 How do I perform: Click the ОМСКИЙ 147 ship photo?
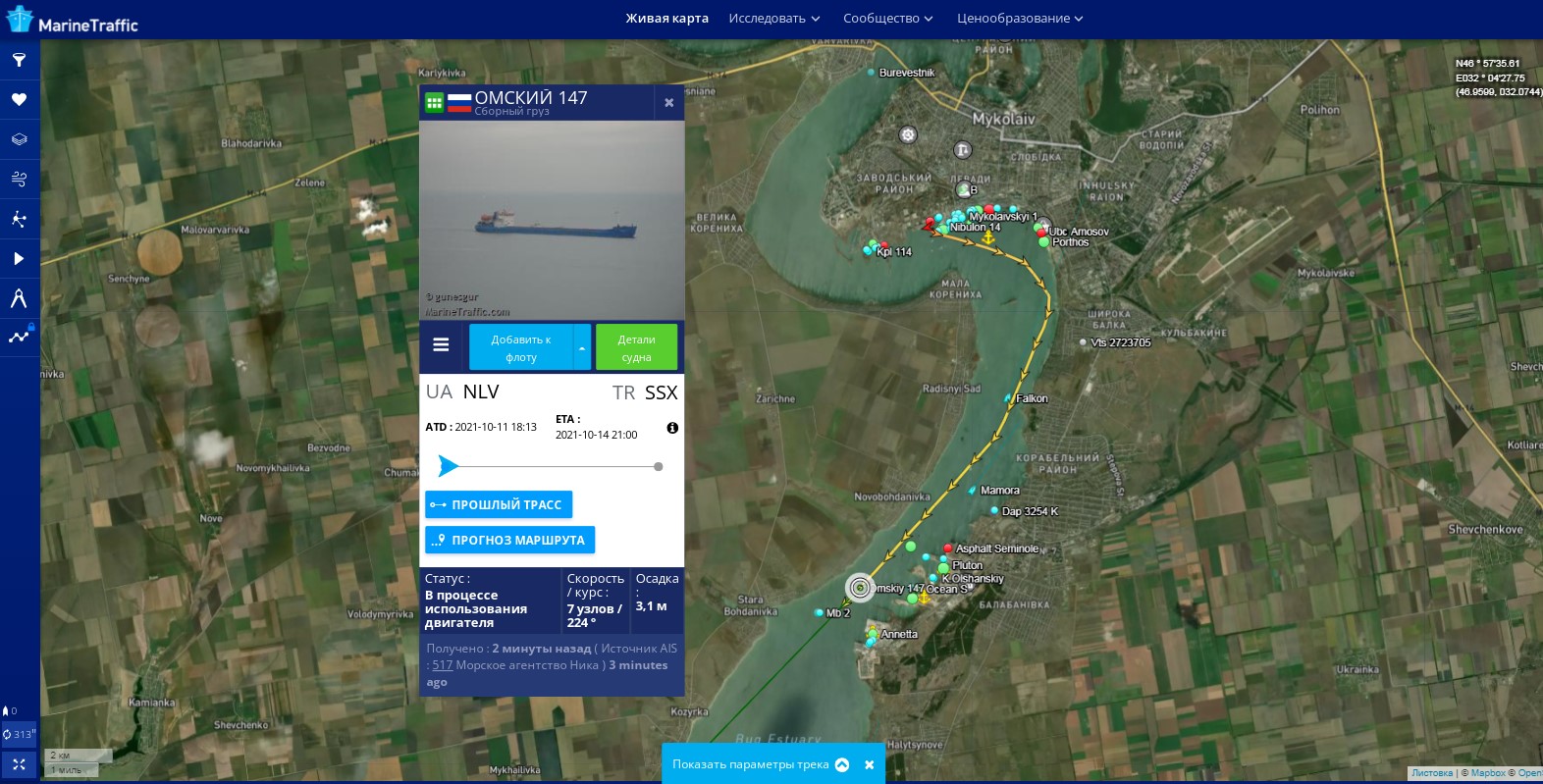(x=552, y=221)
